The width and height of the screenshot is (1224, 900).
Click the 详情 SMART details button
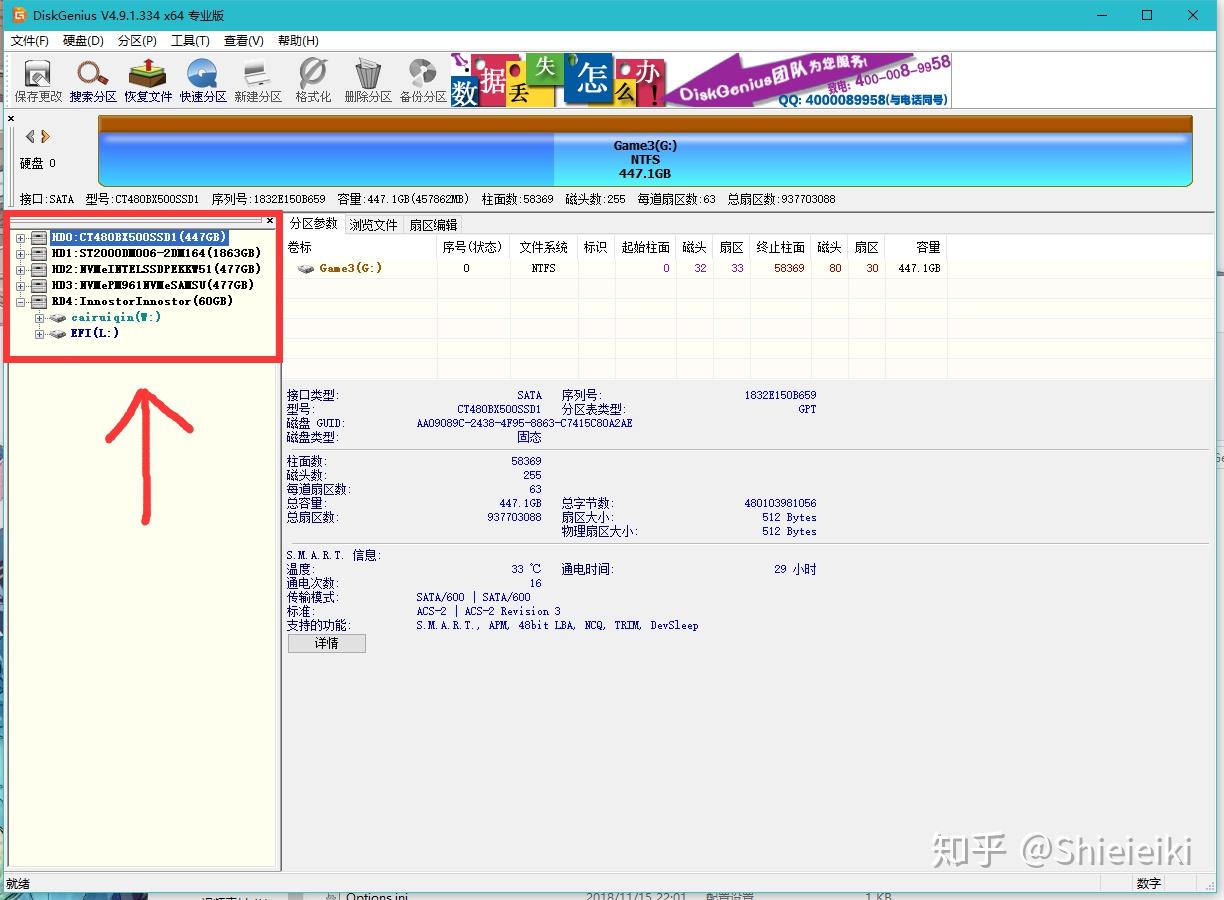[326, 643]
